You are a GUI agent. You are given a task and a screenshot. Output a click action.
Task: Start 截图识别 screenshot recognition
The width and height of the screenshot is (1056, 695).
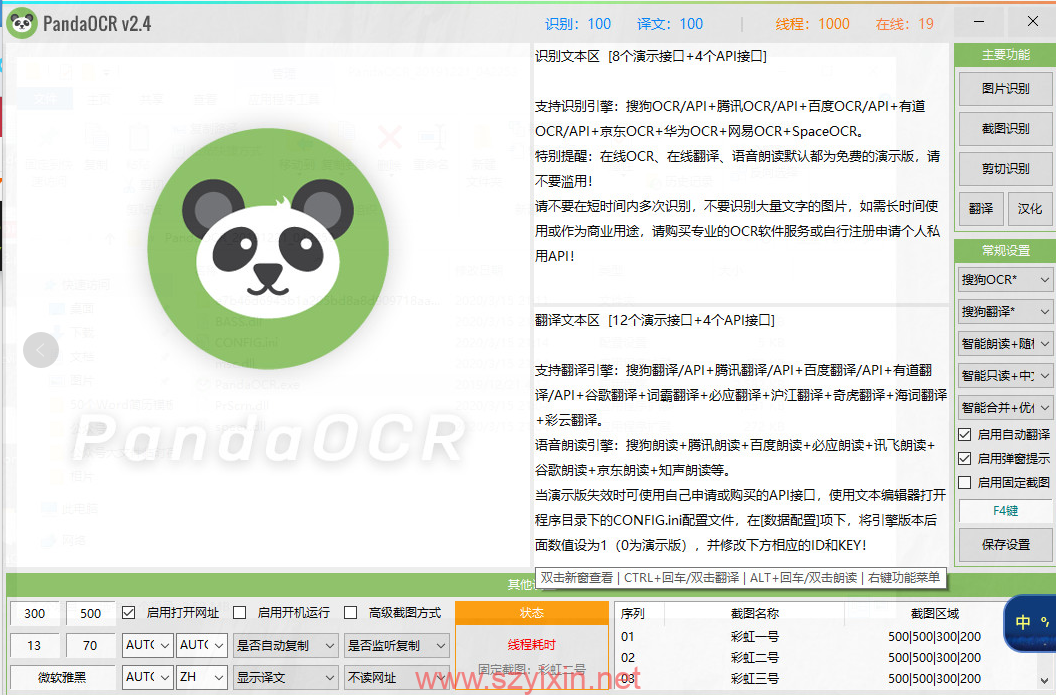pyautogui.click(x=1004, y=128)
